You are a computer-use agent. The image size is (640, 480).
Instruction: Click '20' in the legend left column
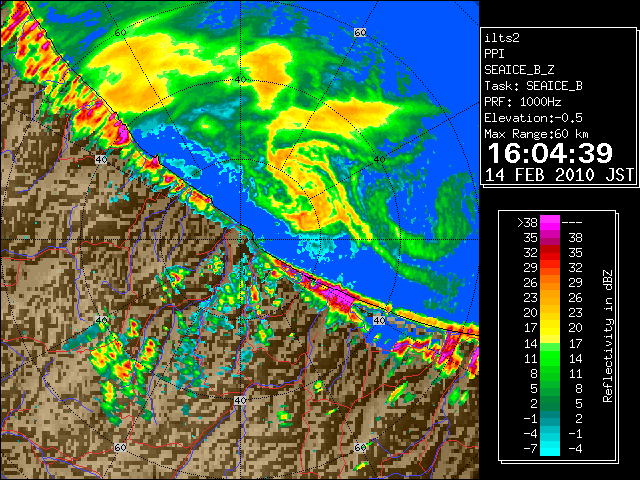click(x=531, y=313)
